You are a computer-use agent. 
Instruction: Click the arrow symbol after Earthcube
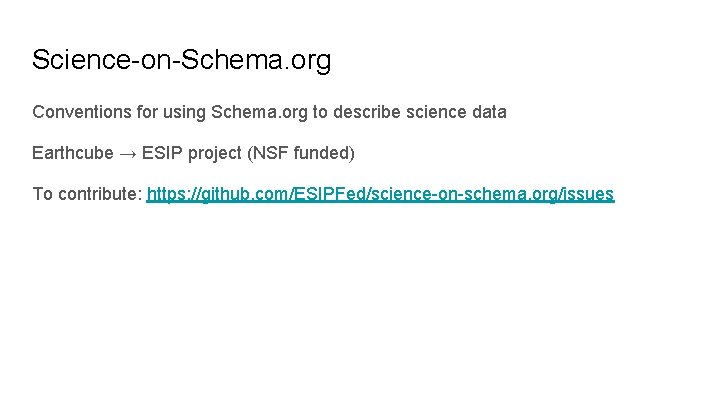(x=127, y=153)
